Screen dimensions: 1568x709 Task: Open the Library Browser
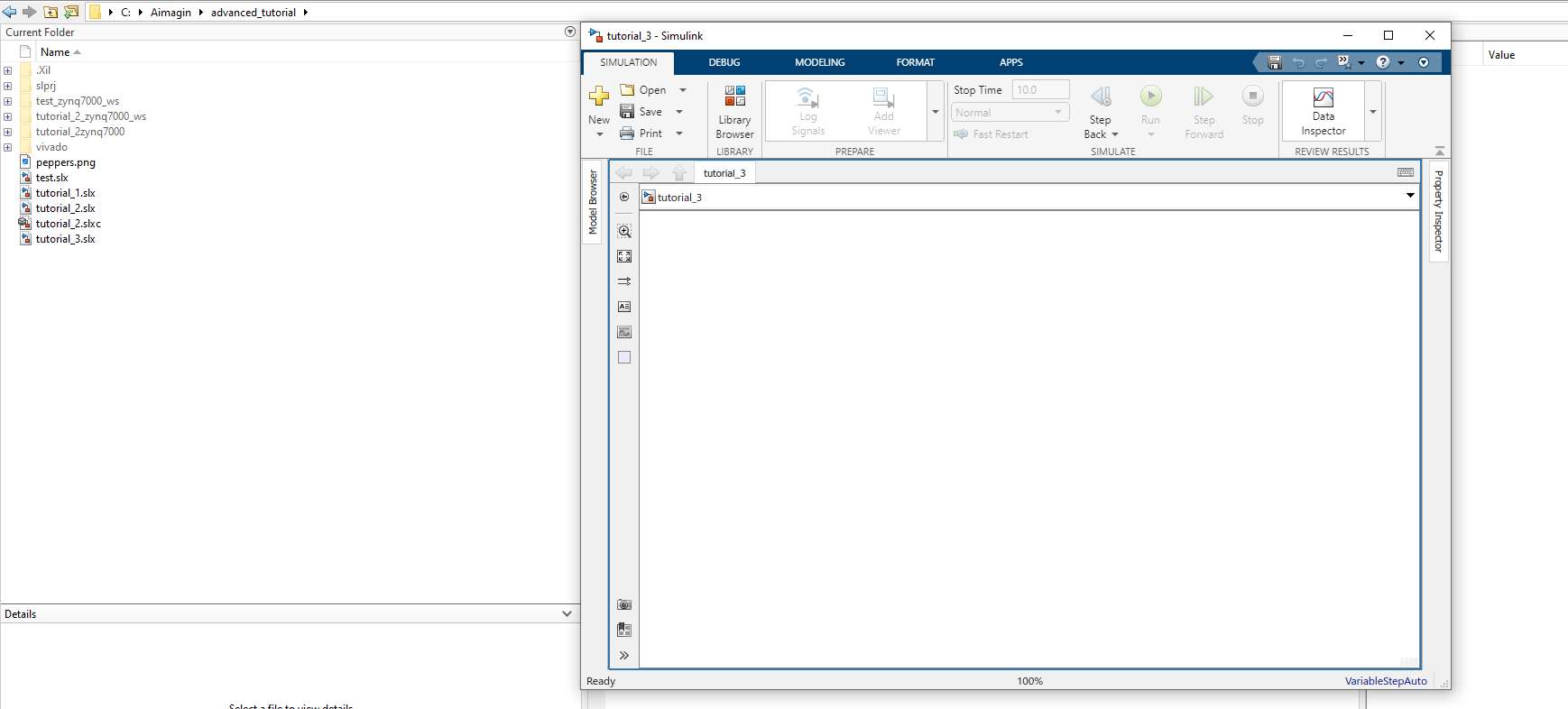click(x=734, y=112)
